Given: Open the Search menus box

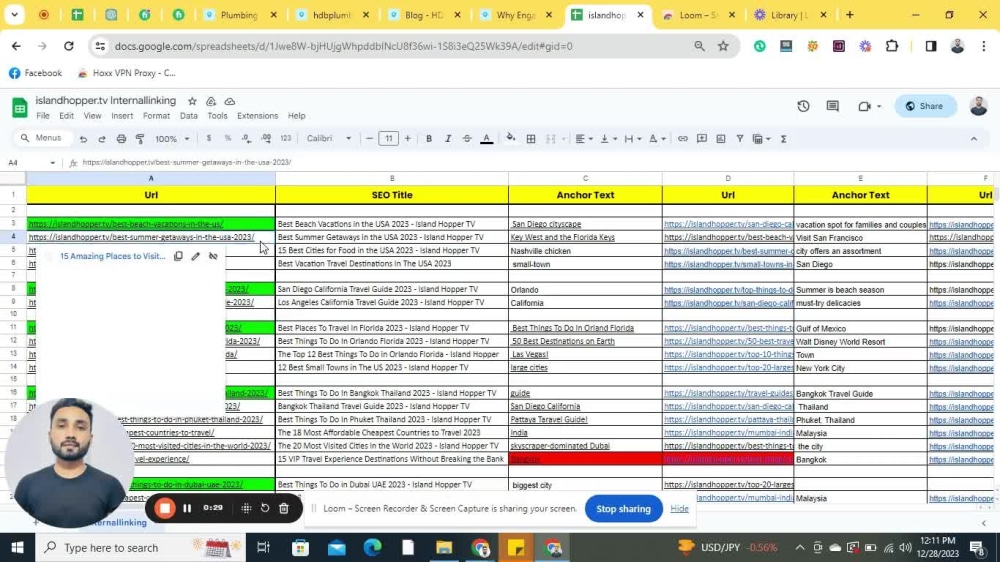Looking at the screenshot, I should click(41, 138).
